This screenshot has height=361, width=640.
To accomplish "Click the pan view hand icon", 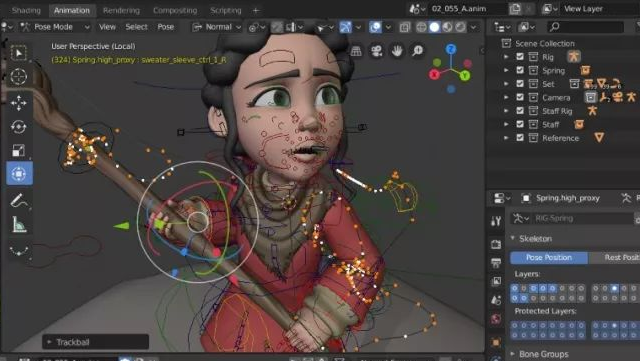I will pyautogui.click(x=397, y=51).
